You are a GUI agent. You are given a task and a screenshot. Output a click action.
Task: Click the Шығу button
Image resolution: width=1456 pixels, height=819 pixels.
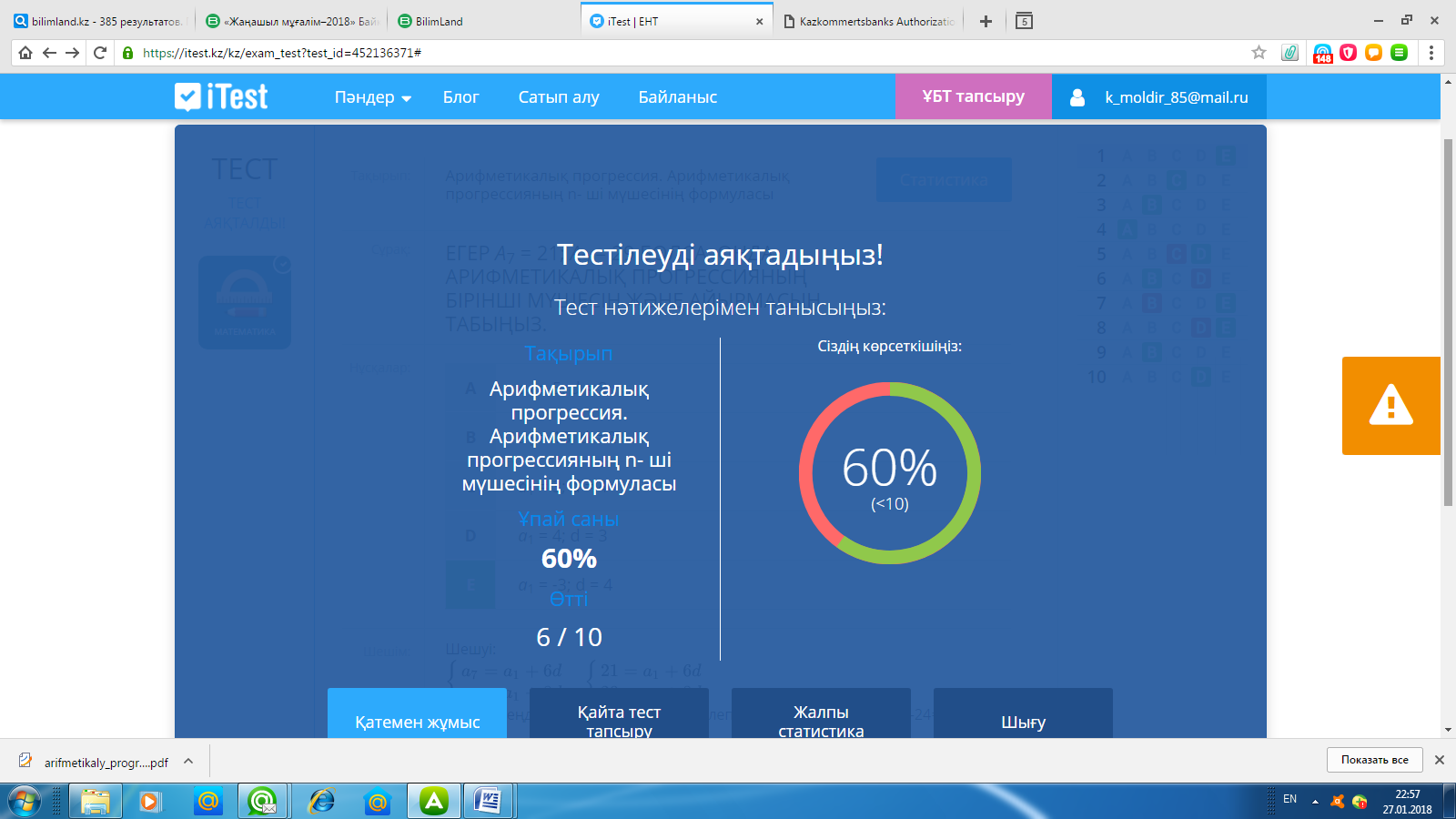[1024, 713]
